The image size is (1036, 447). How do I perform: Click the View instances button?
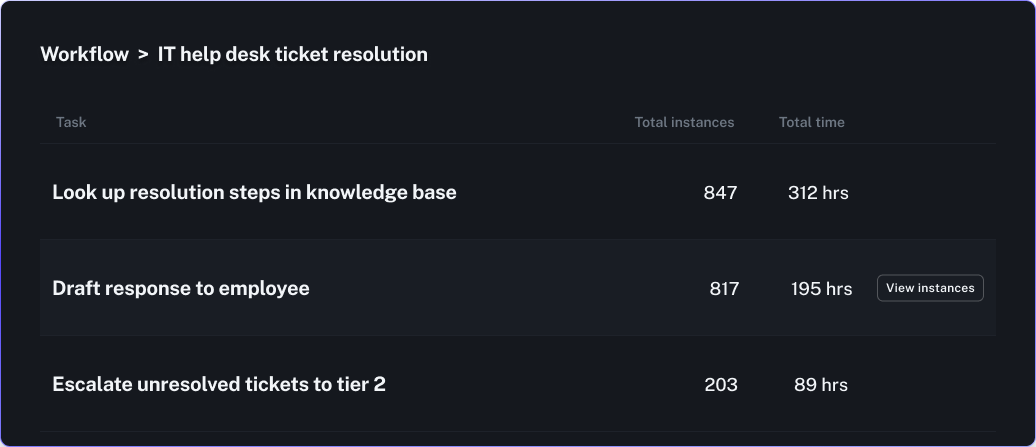tap(930, 288)
